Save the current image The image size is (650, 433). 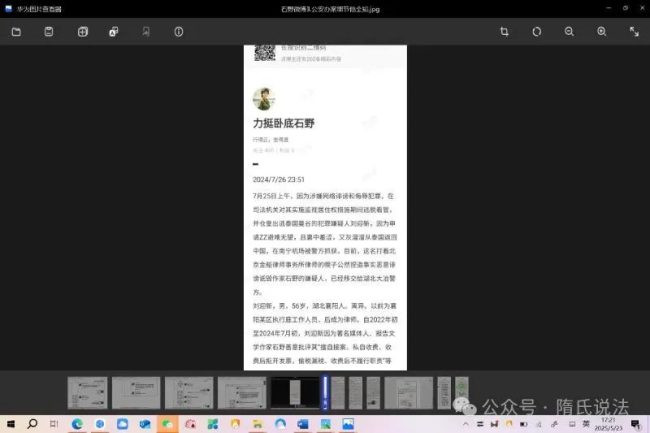point(49,32)
